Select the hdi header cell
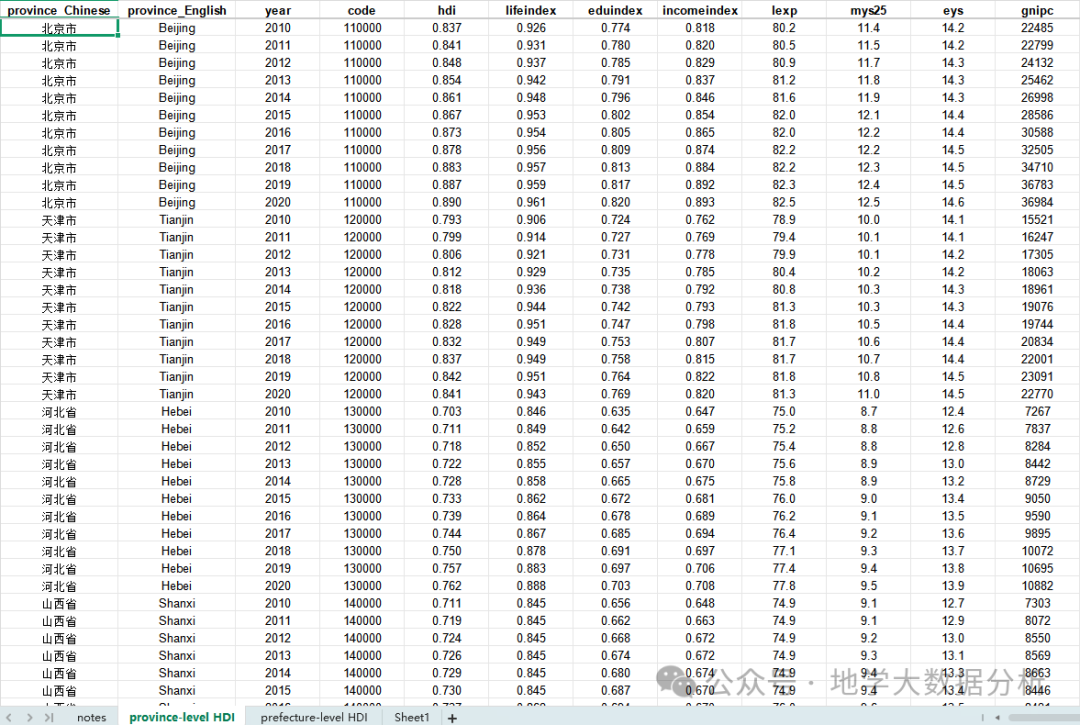Image resolution: width=1080 pixels, height=725 pixels. pos(446,10)
